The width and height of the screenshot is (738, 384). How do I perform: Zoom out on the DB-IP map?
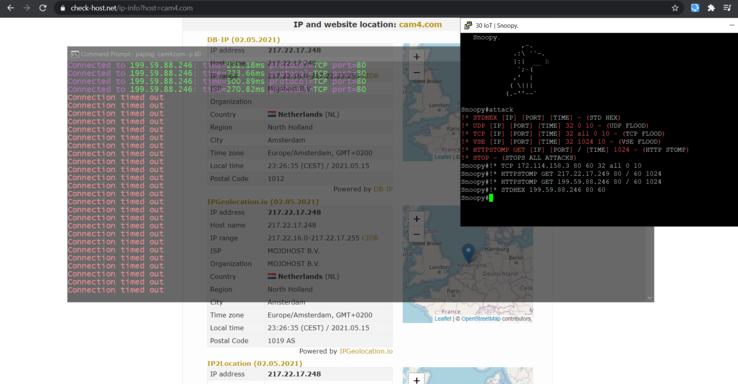[x=417, y=72]
